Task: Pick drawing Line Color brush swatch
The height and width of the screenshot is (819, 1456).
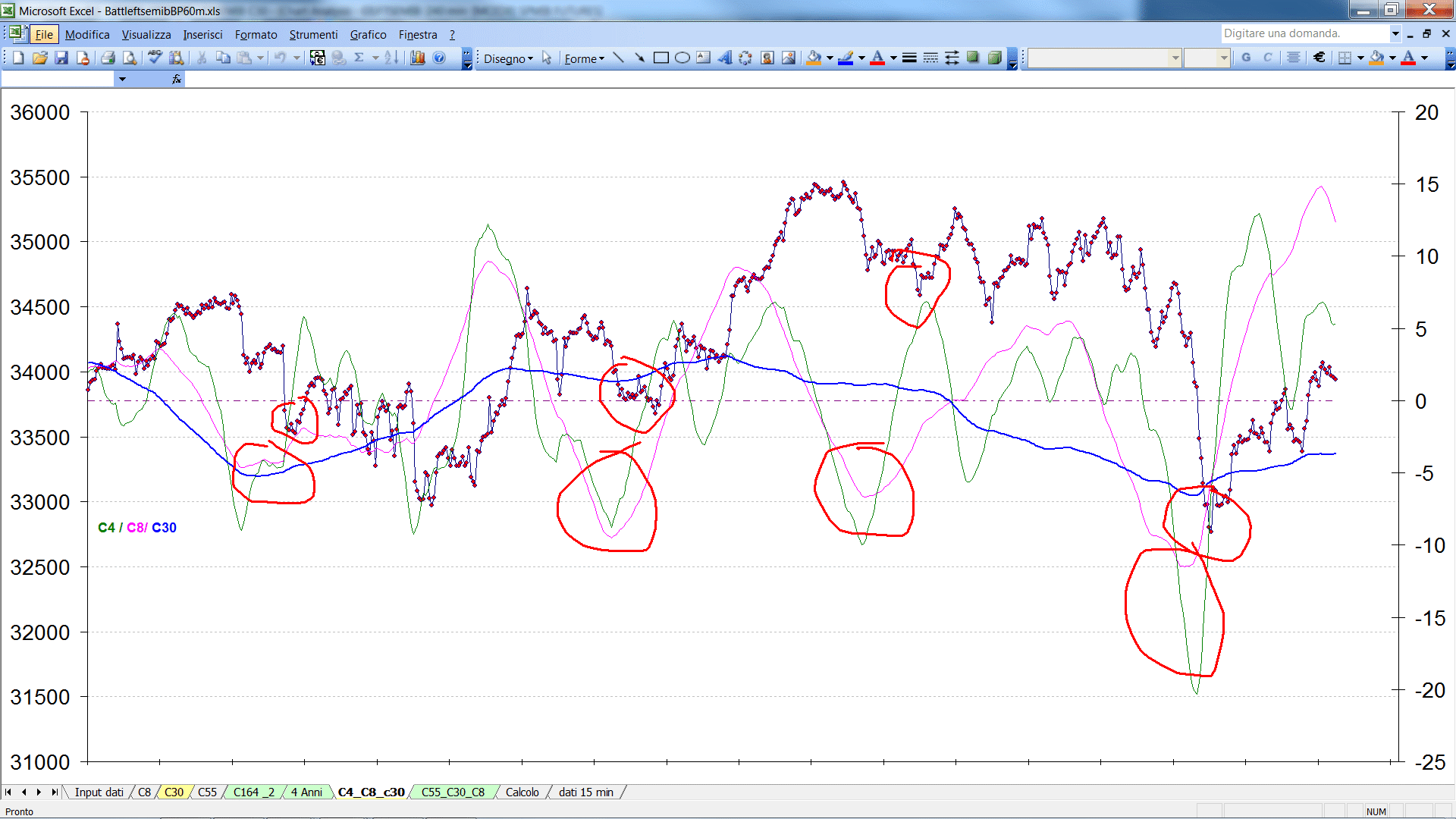Action: (x=846, y=58)
